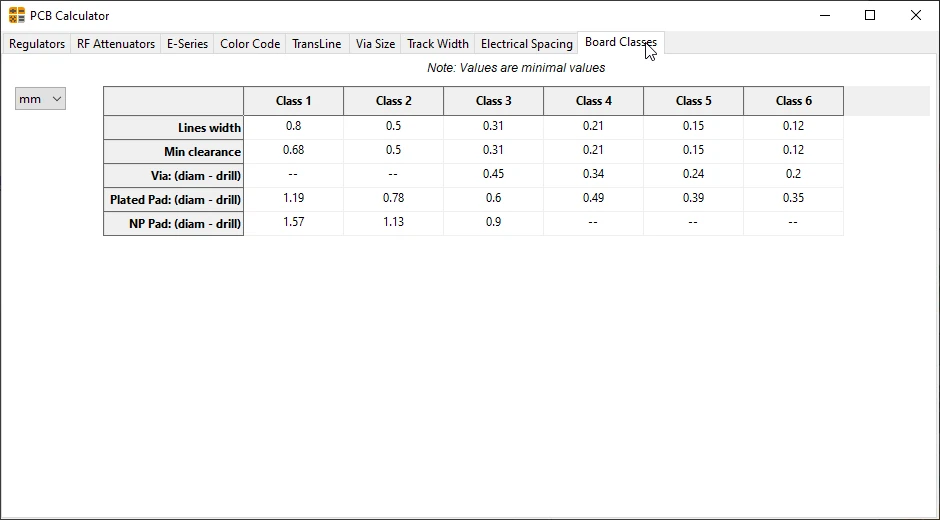940x520 pixels.
Task: Click the Class 6 column header
Action: [x=794, y=101]
